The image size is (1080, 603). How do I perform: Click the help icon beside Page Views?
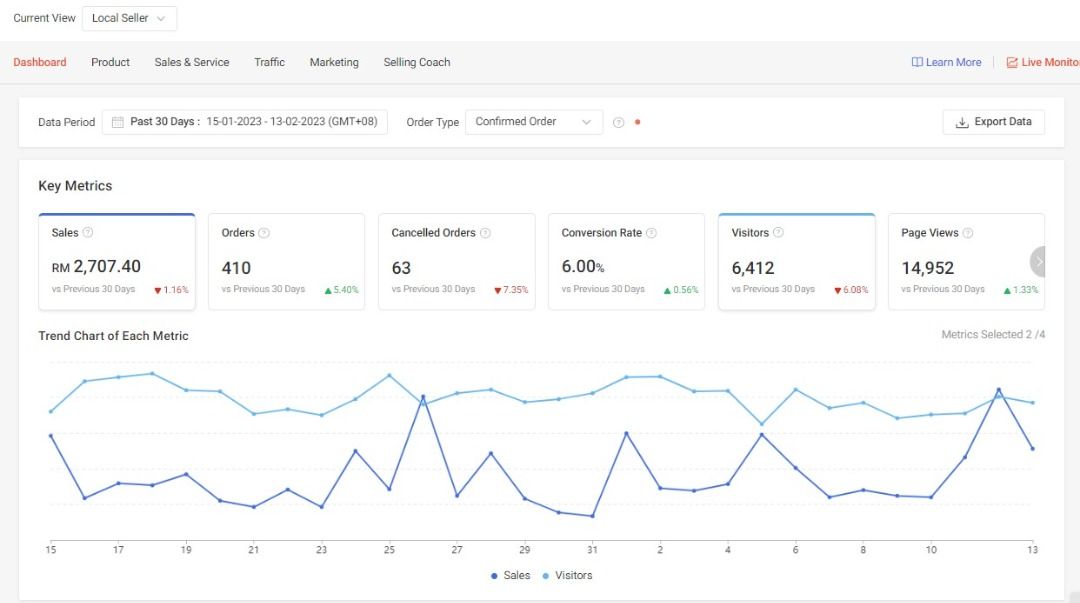[x=968, y=233]
